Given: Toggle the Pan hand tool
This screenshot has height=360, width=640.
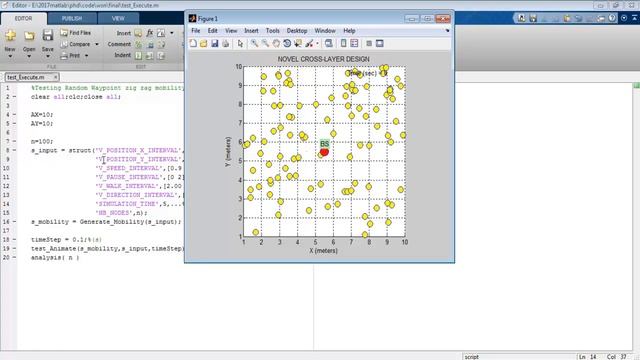Looking at the screenshot, I should [x=276, y=44].
